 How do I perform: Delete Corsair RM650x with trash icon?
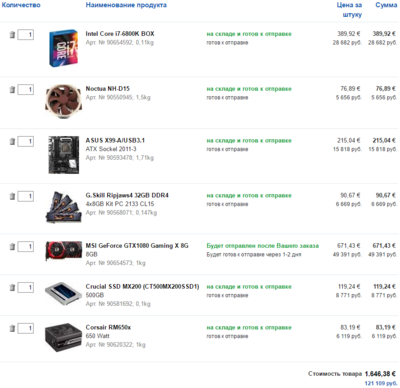pyautogui.click(x=12, y=328)
